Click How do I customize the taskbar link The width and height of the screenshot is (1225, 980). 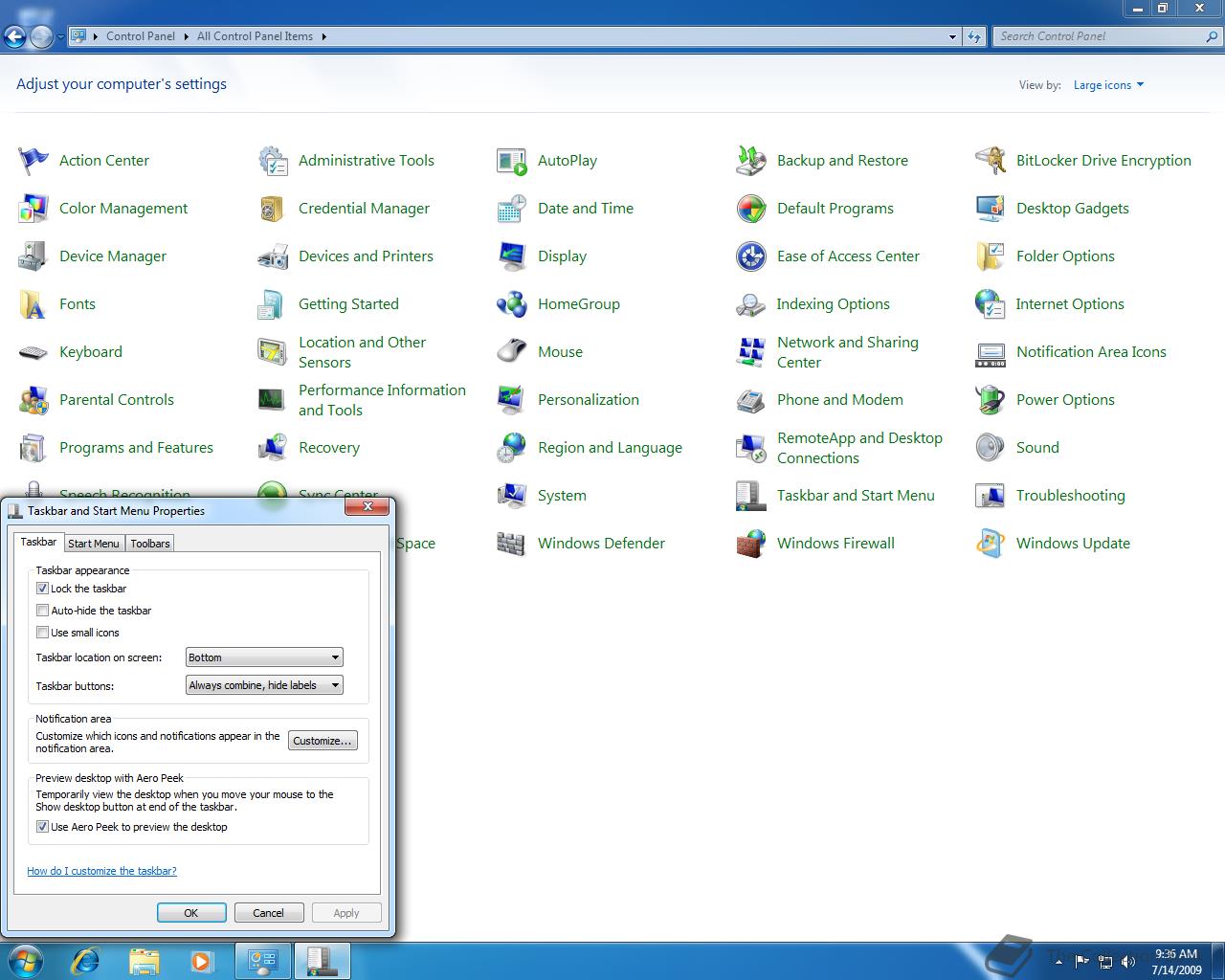click(x=101, y=871)
